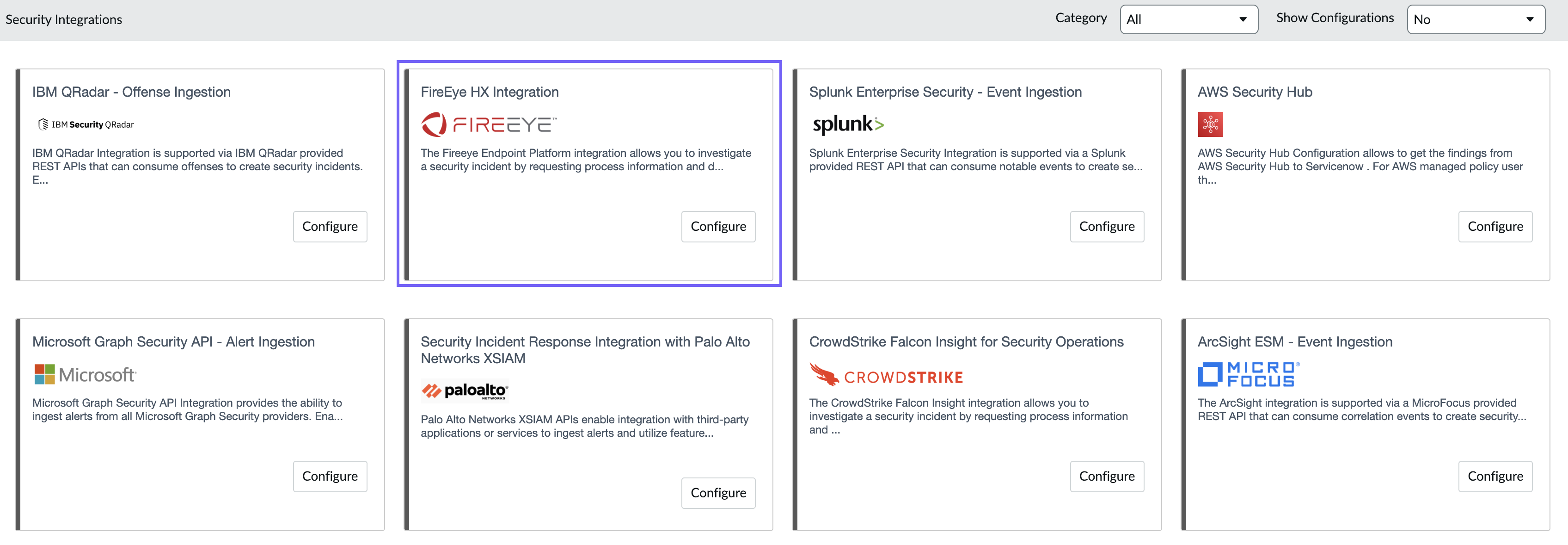Click 'Splunk Enterprise Security - Event Ingestion' title
This screenshot has width=1568, height=545.
pos(945,92)
